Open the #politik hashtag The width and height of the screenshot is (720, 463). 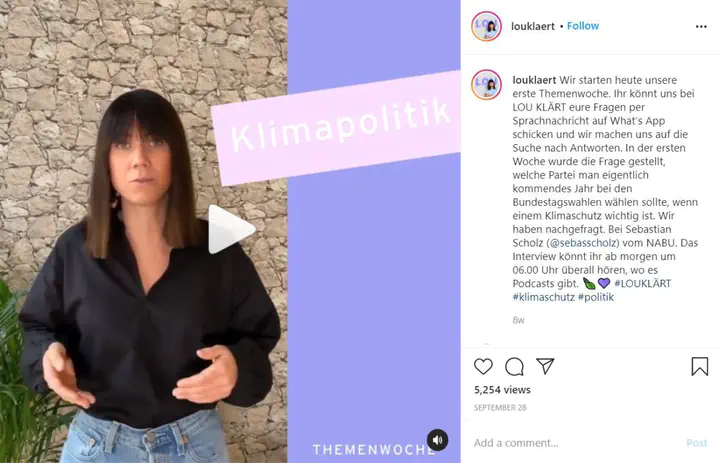[x=596, y=297]
